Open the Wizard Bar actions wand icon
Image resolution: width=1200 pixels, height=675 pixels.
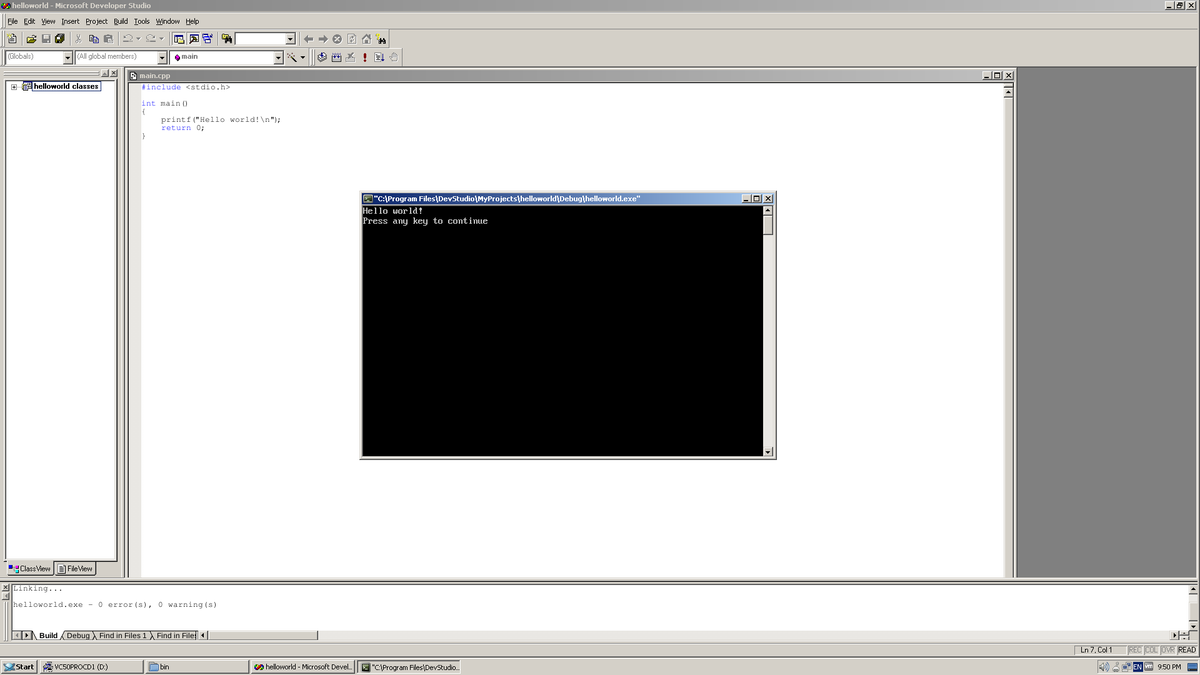pyautogui.click(x=291, y=57)
